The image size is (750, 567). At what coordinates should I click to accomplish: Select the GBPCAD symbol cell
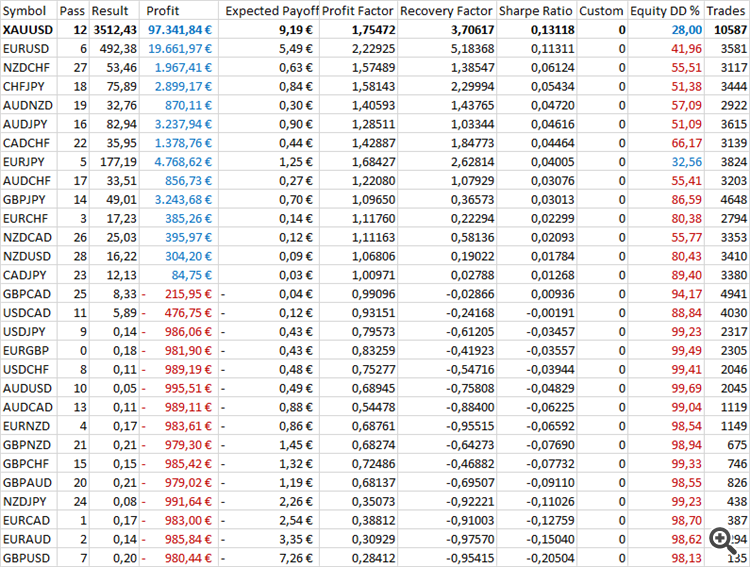pos(27,294)
